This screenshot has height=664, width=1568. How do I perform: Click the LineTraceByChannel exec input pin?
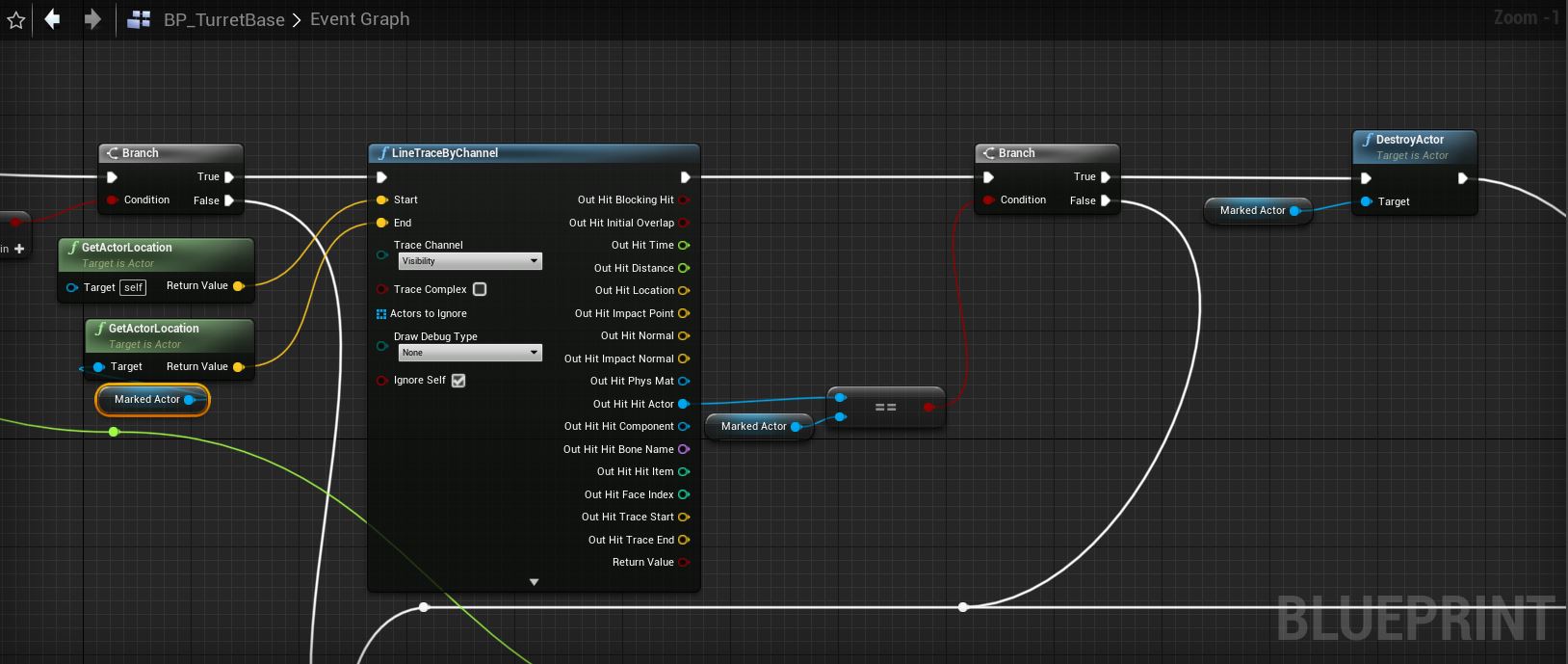pyautogui.click(x=381, y=177)
